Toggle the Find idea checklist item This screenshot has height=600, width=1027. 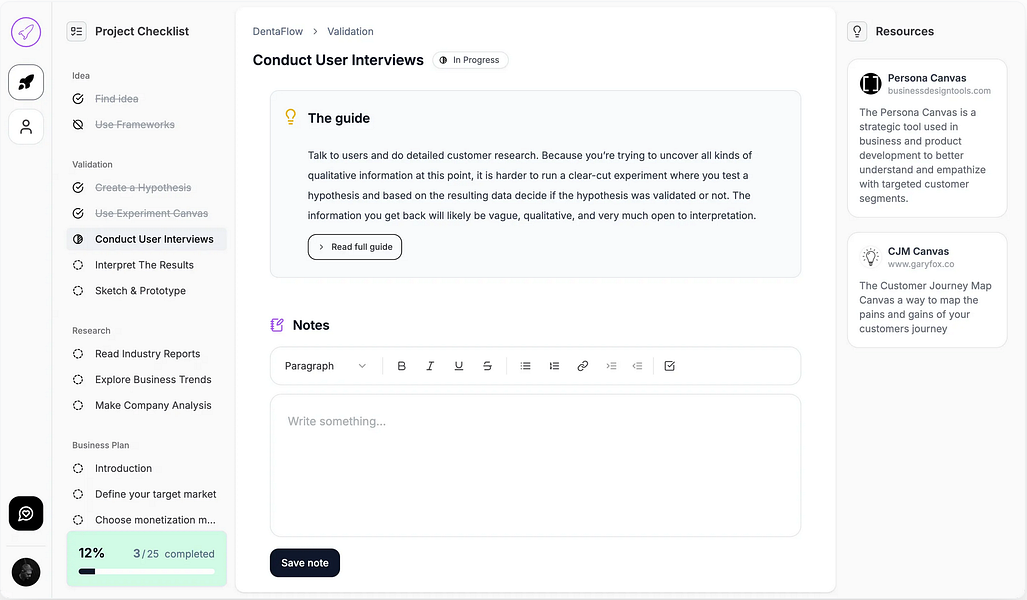click(x=78, y=99)
